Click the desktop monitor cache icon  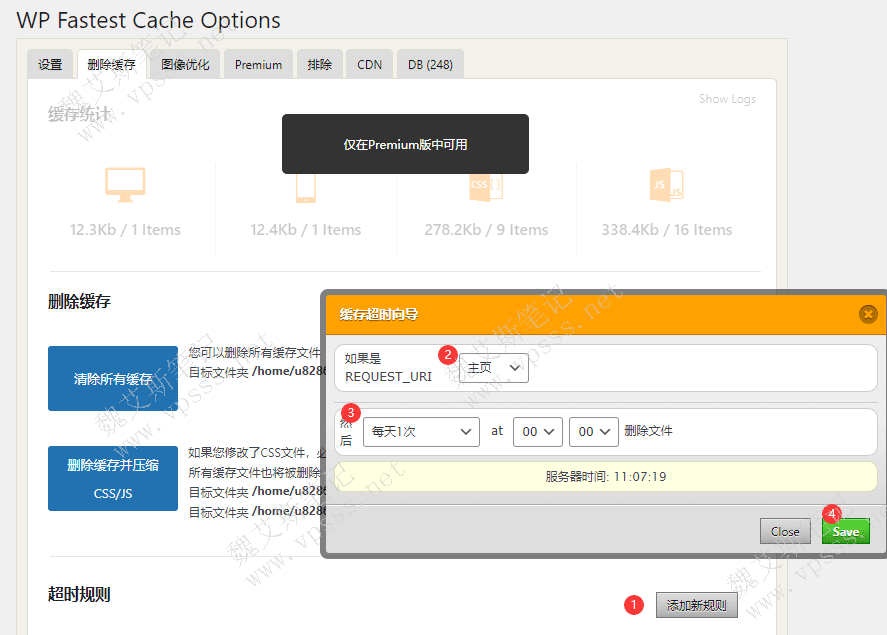[125, 184]
